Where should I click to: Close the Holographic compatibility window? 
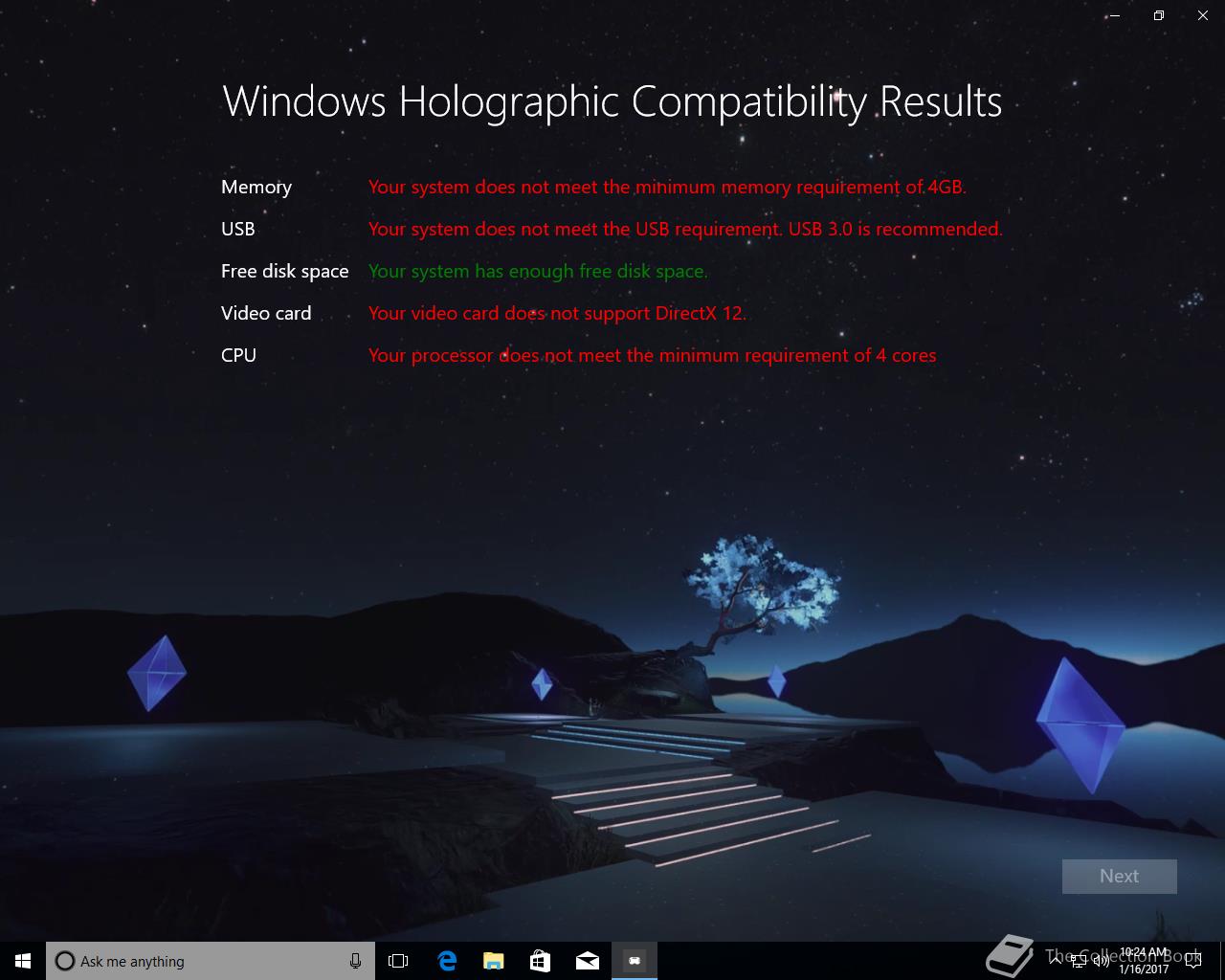(1203, 15)
